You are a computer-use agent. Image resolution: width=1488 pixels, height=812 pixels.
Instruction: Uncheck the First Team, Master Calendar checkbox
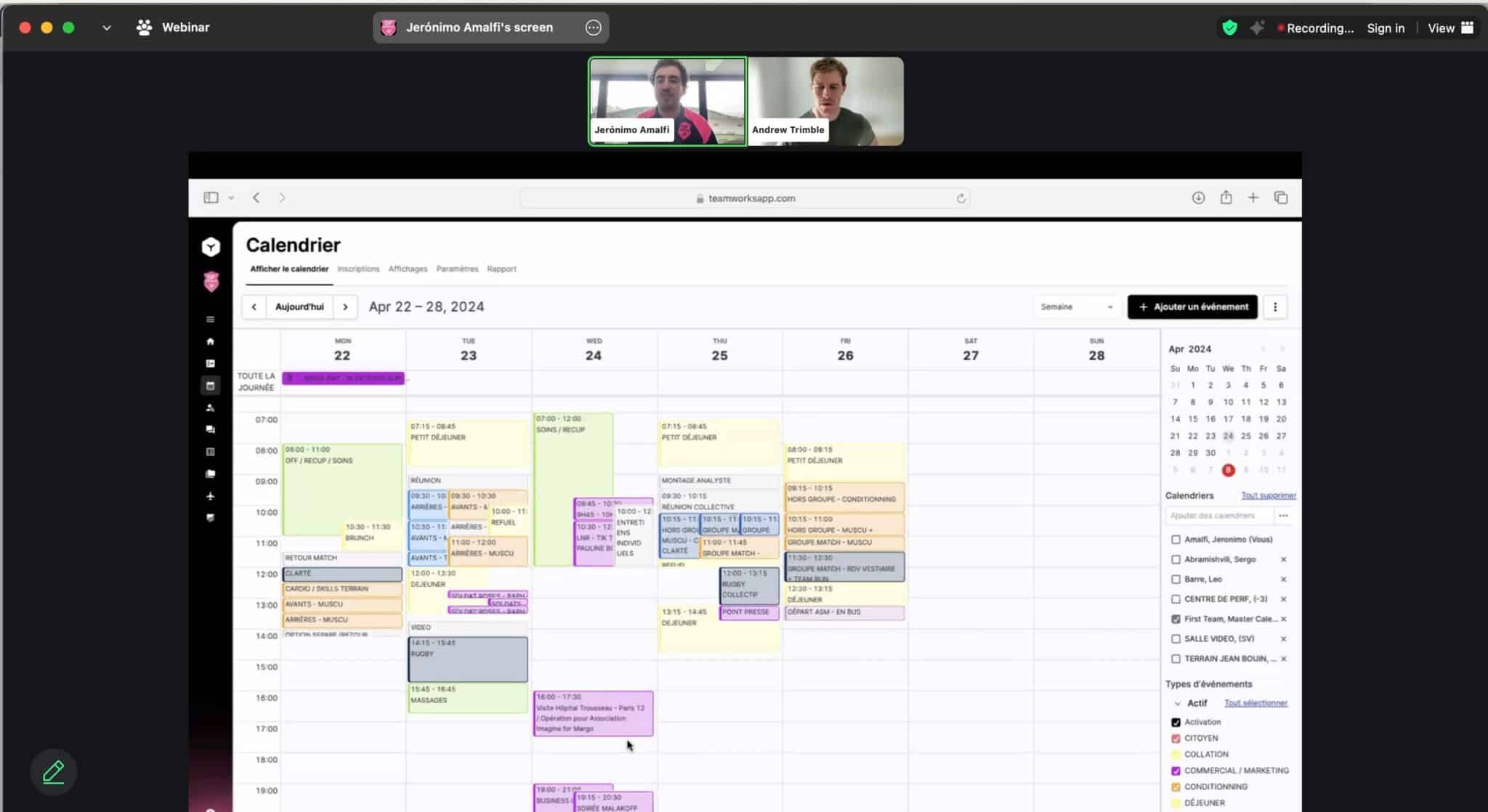[1176, 619]
